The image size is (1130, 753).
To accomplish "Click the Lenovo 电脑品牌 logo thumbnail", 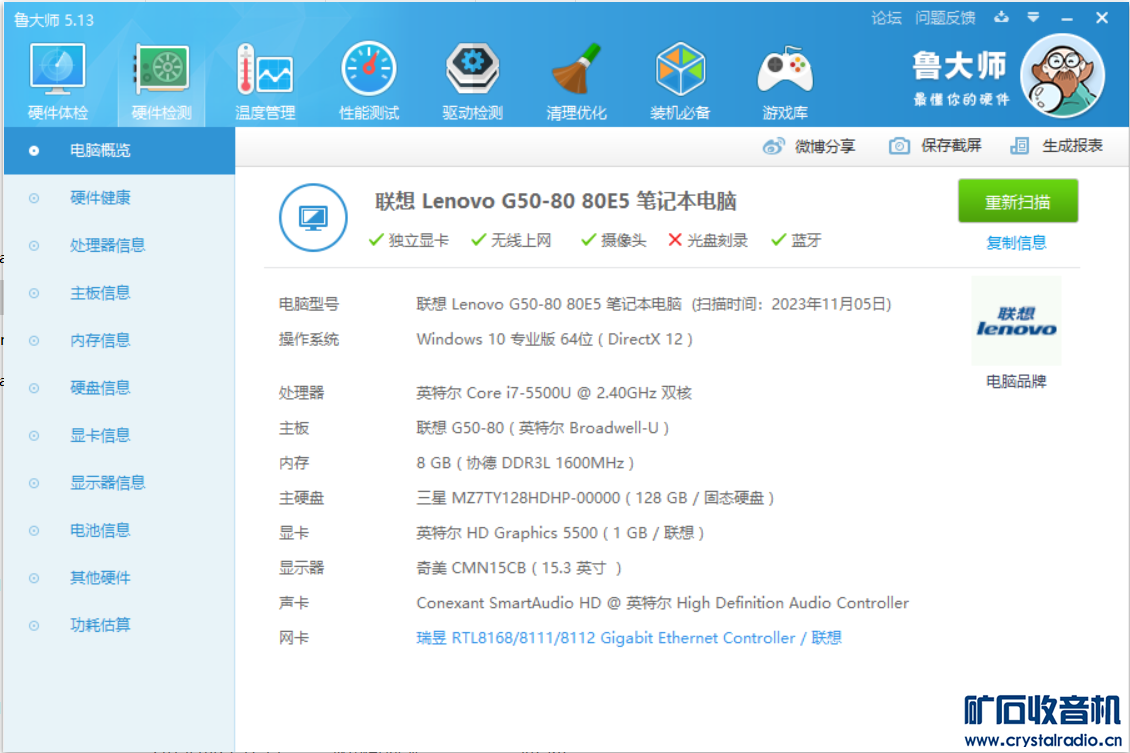I will tap(1016, 322).
